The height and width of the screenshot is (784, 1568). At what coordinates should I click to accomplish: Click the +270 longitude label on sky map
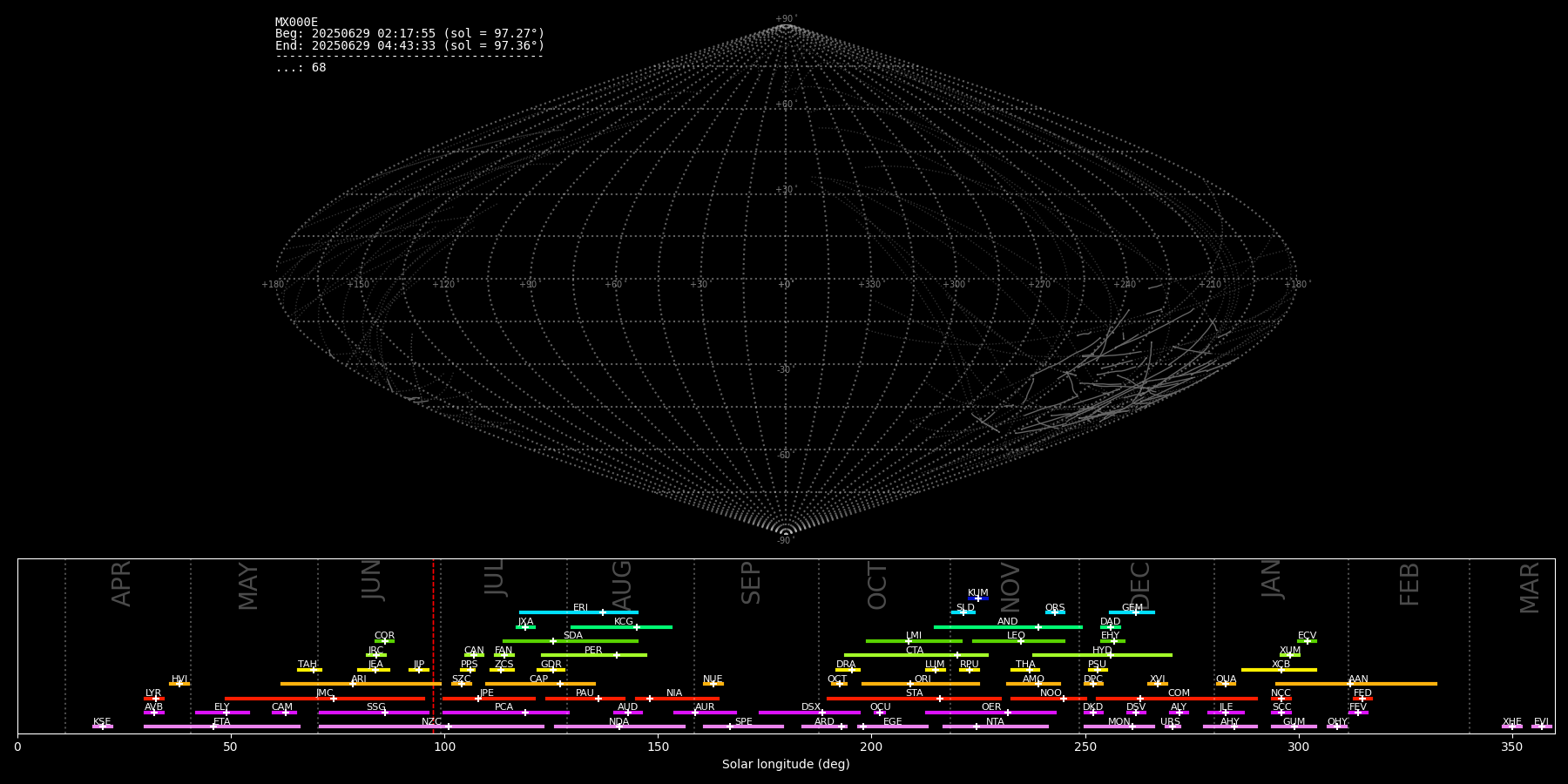pos(1039,284)
